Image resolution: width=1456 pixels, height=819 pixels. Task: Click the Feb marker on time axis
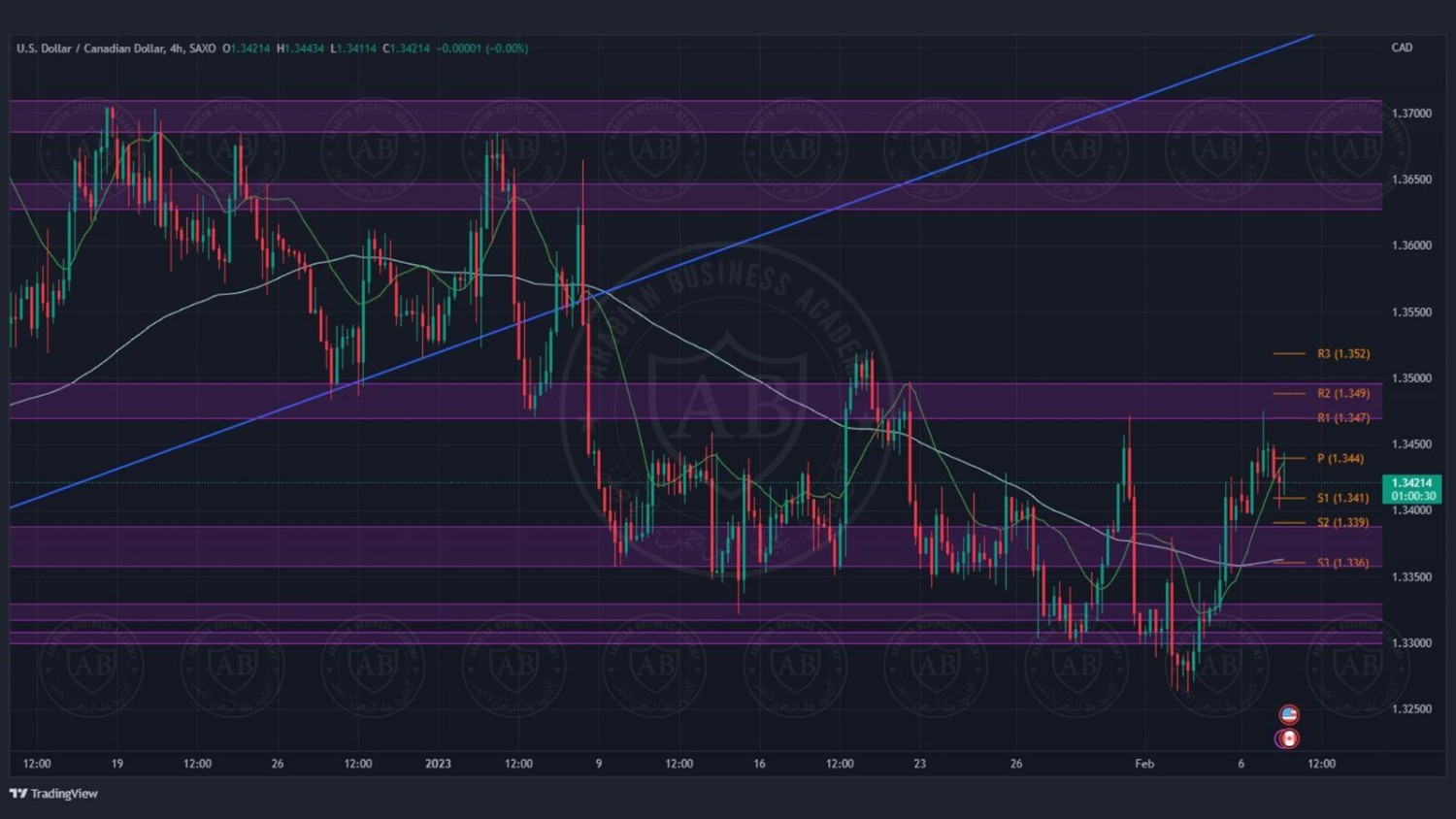tap(1144, 764)
